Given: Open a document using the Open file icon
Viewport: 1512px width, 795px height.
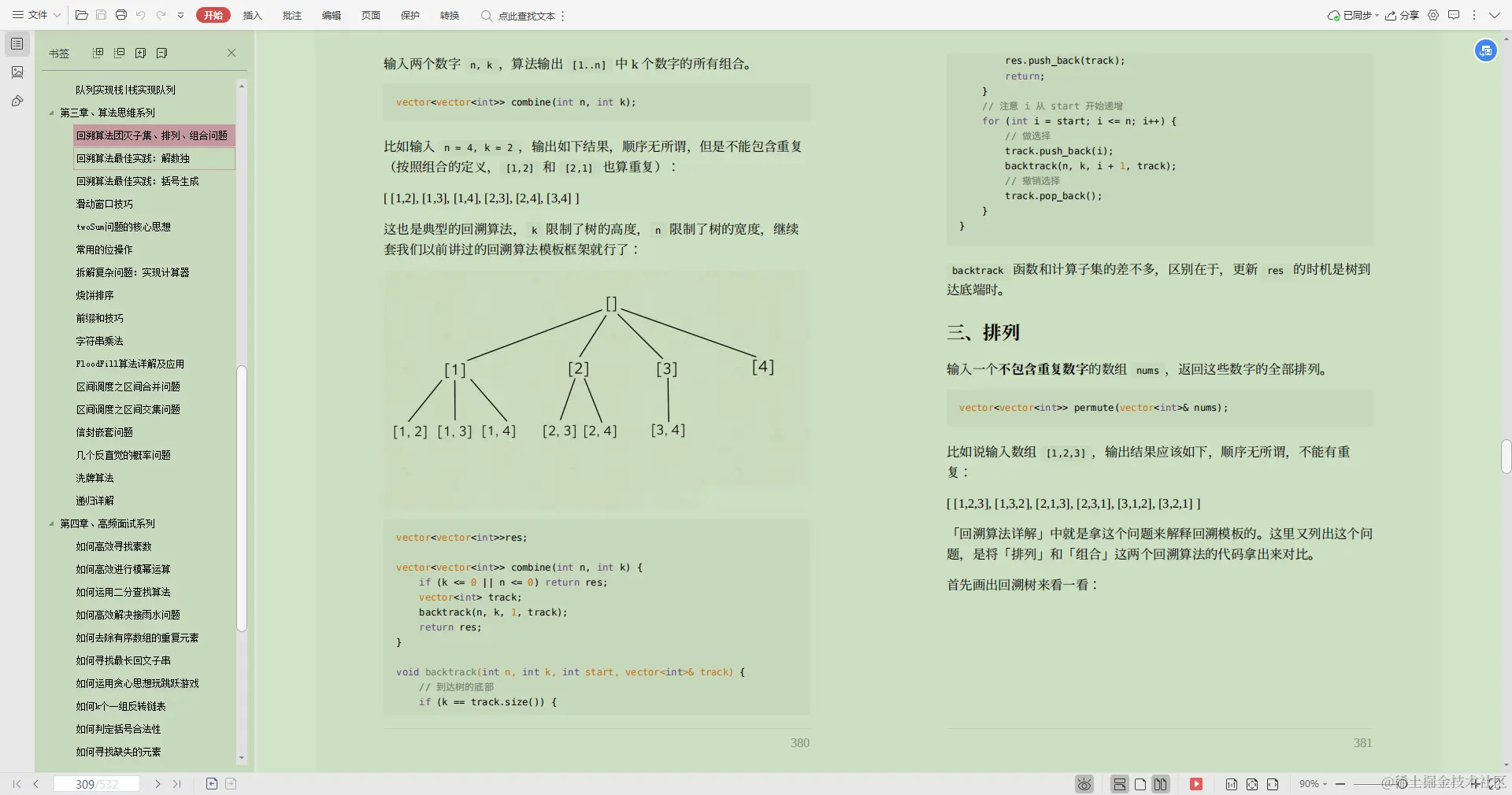Looking at the screenshot, I should [x=81, y=15].
